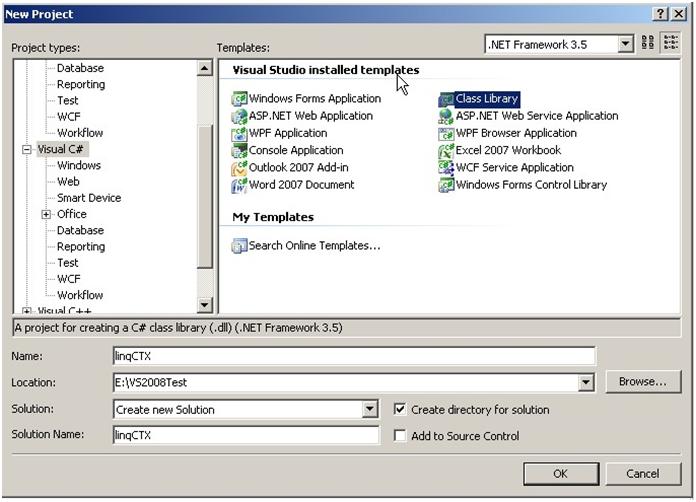Image resolution: width=696 pixels, height=502 pixels.
Task: Open the Solution 'Create new Solution' dropdown
Action: (369, 409)
